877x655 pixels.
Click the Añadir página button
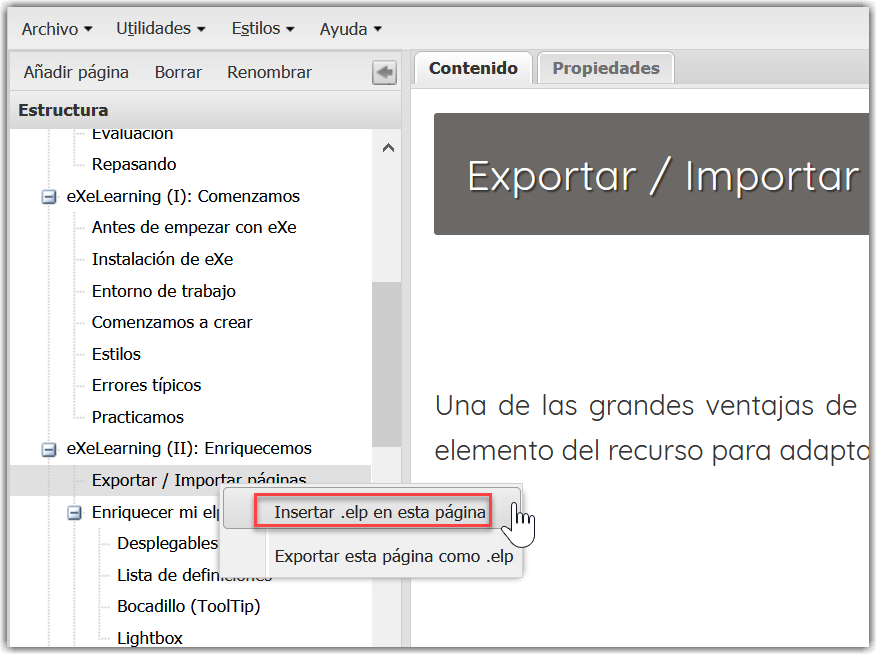coord(76,72)
